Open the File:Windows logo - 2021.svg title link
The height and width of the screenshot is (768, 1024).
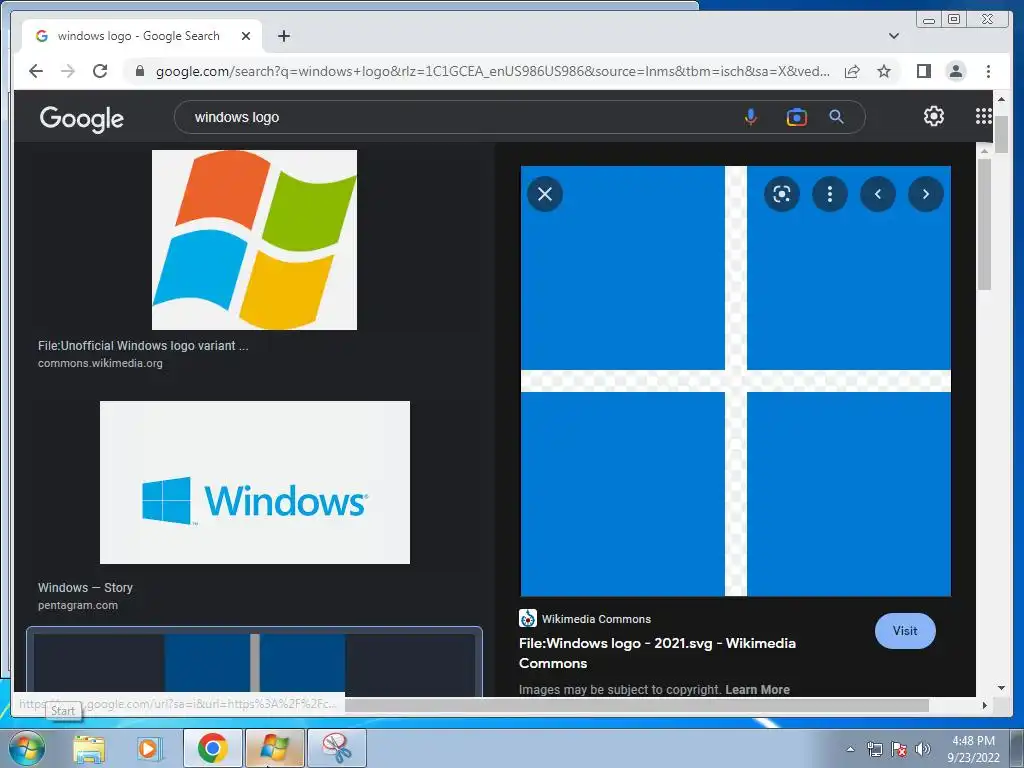(658, 653)
